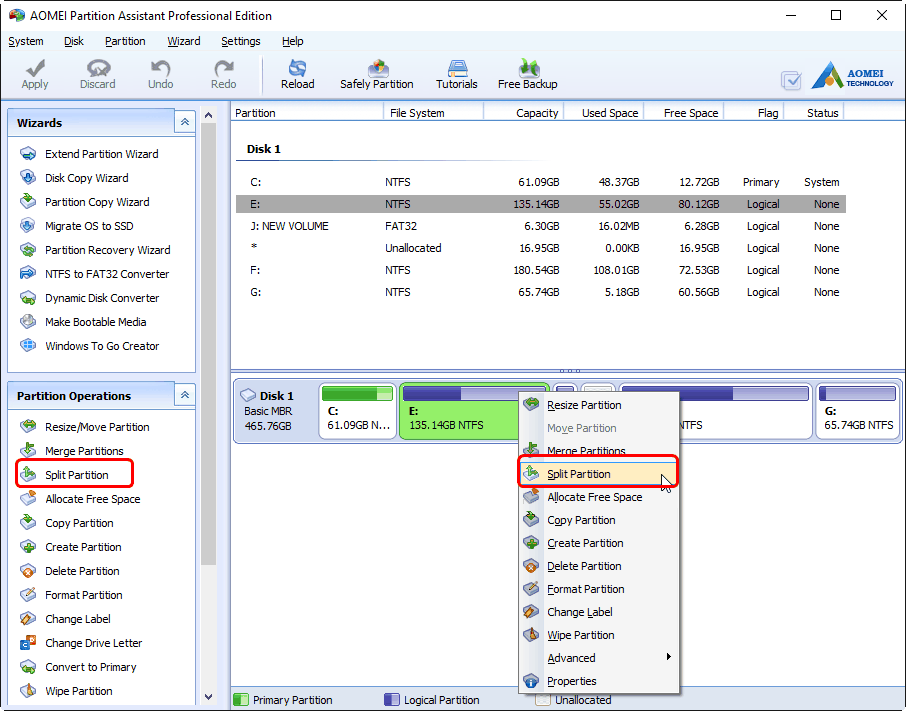This screenshot has height=711, width=906.
Task: Open Partition Recovery Wizard
Action: [x=95, y=250]
